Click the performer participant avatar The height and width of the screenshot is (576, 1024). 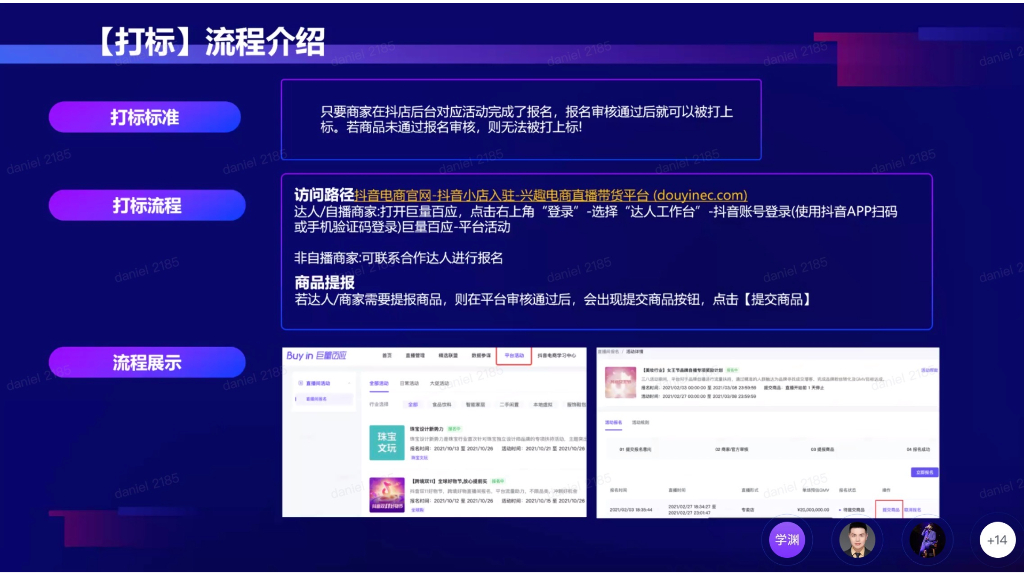pos(927,540)
